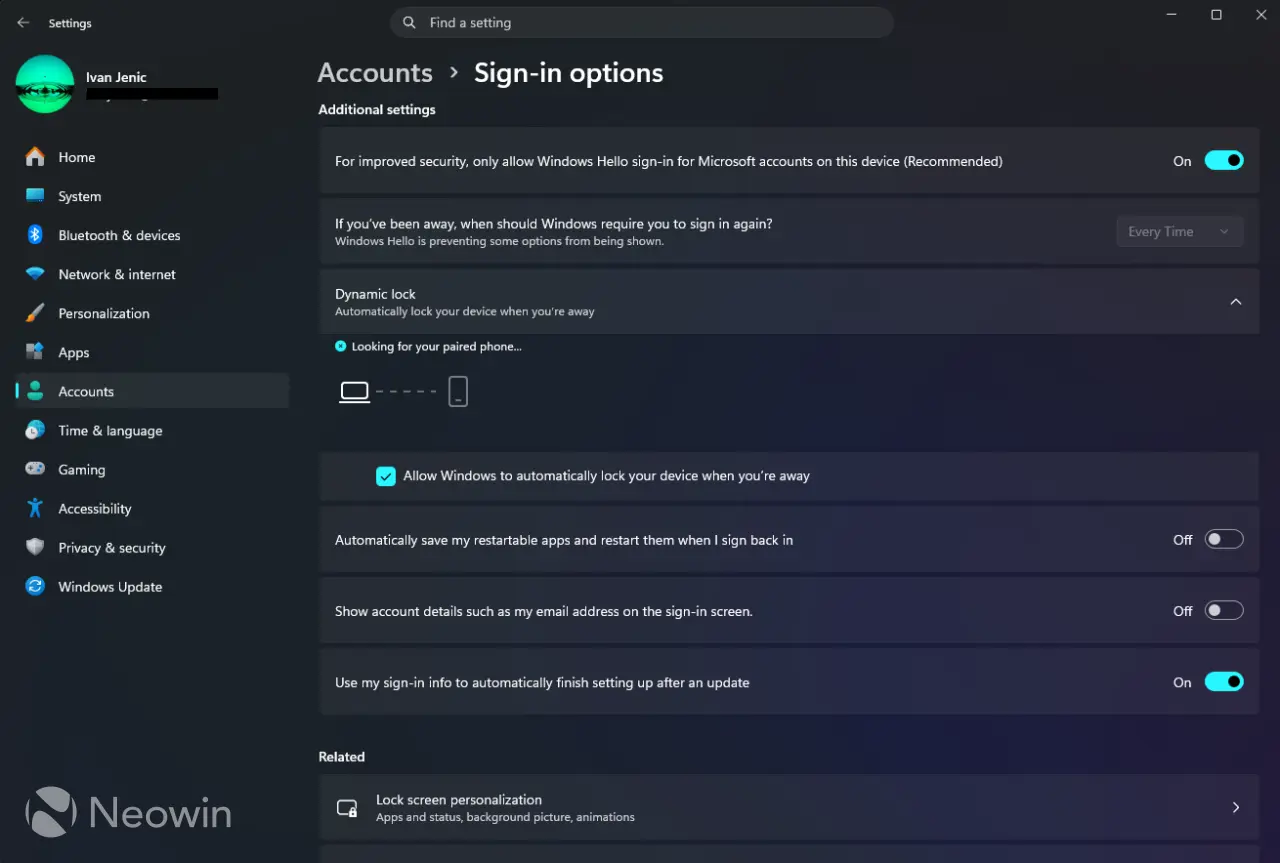Screen dimensions: 1280x863
Task: Open Network & internet settings
Action: pos(152,274)
